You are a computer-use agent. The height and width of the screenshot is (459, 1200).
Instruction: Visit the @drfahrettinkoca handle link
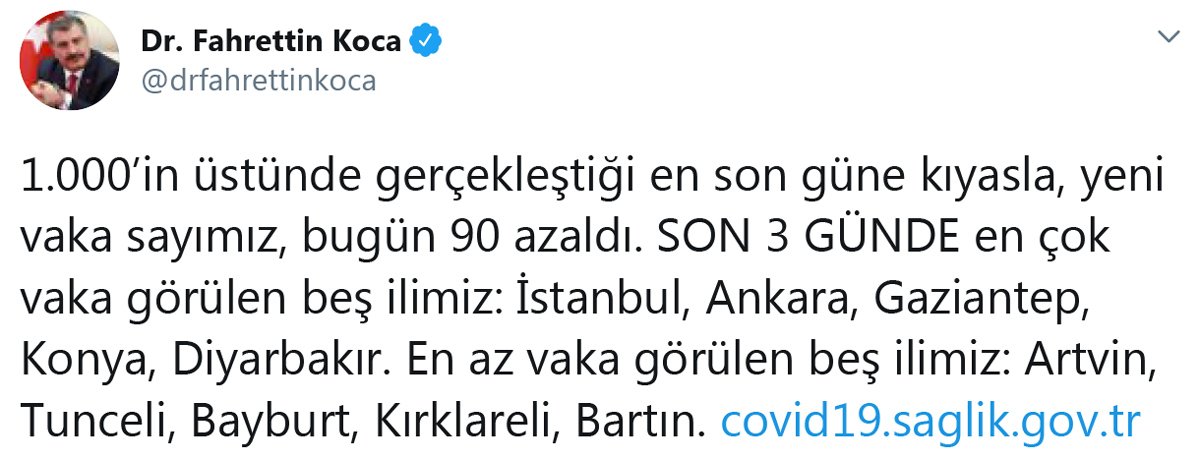point(257,82)
